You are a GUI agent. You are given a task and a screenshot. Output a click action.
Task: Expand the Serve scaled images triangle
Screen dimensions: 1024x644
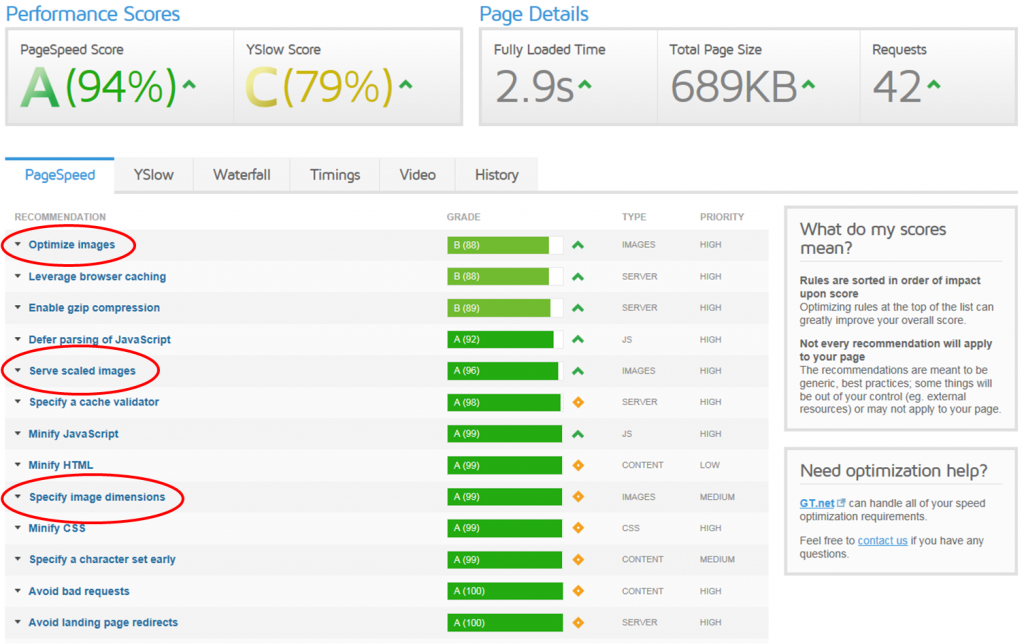18,370
